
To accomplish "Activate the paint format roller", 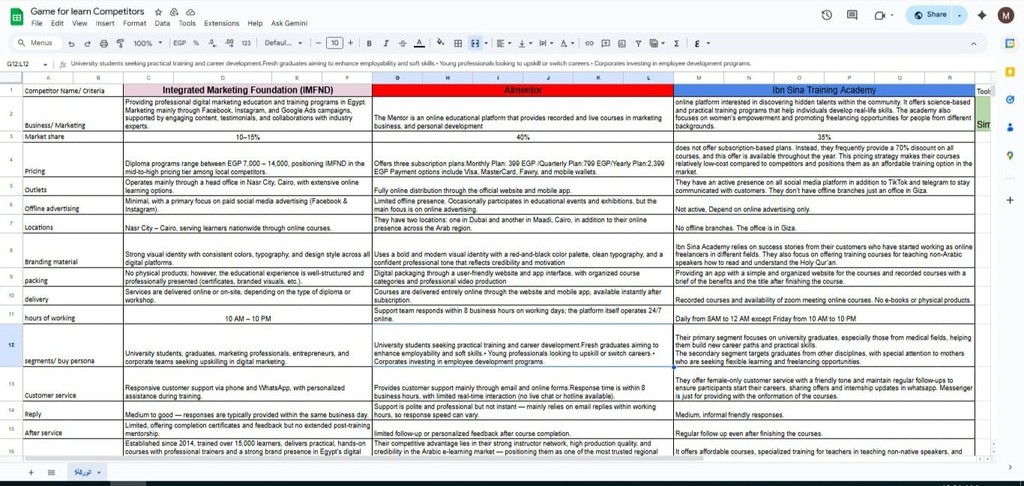I will pyautogui.click(x=120, y=43).
